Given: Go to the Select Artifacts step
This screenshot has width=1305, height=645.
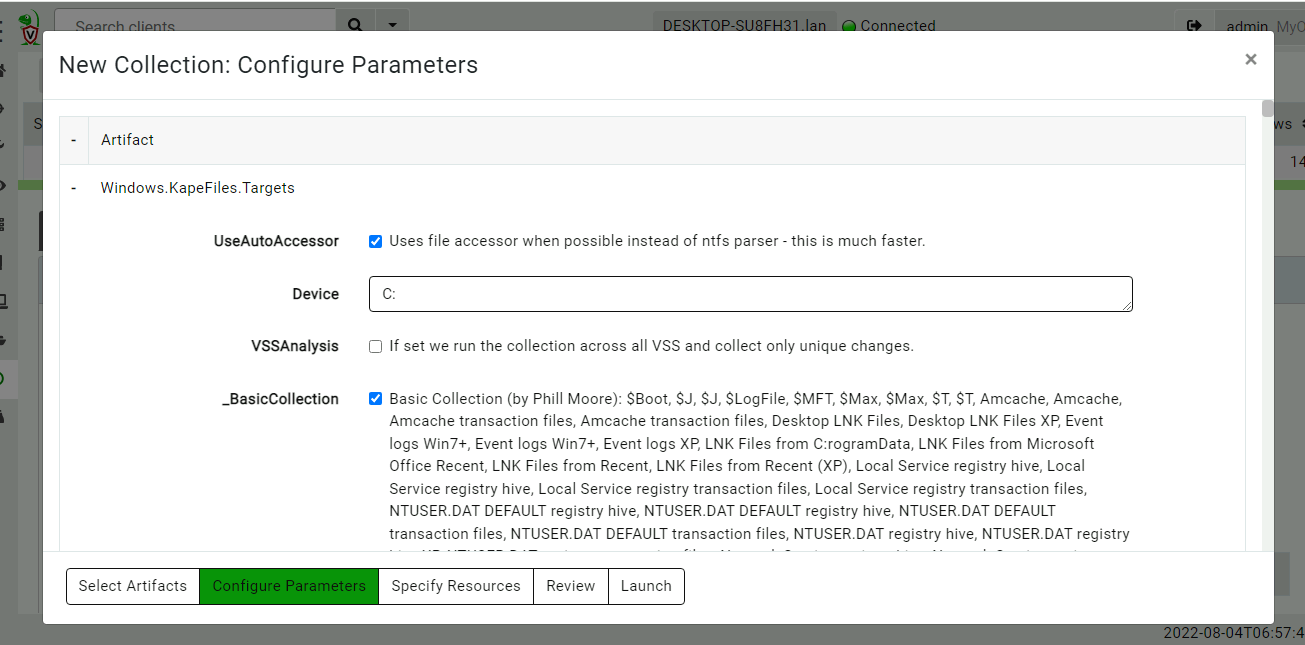Looking at the screenshot, I should [133, 586].
